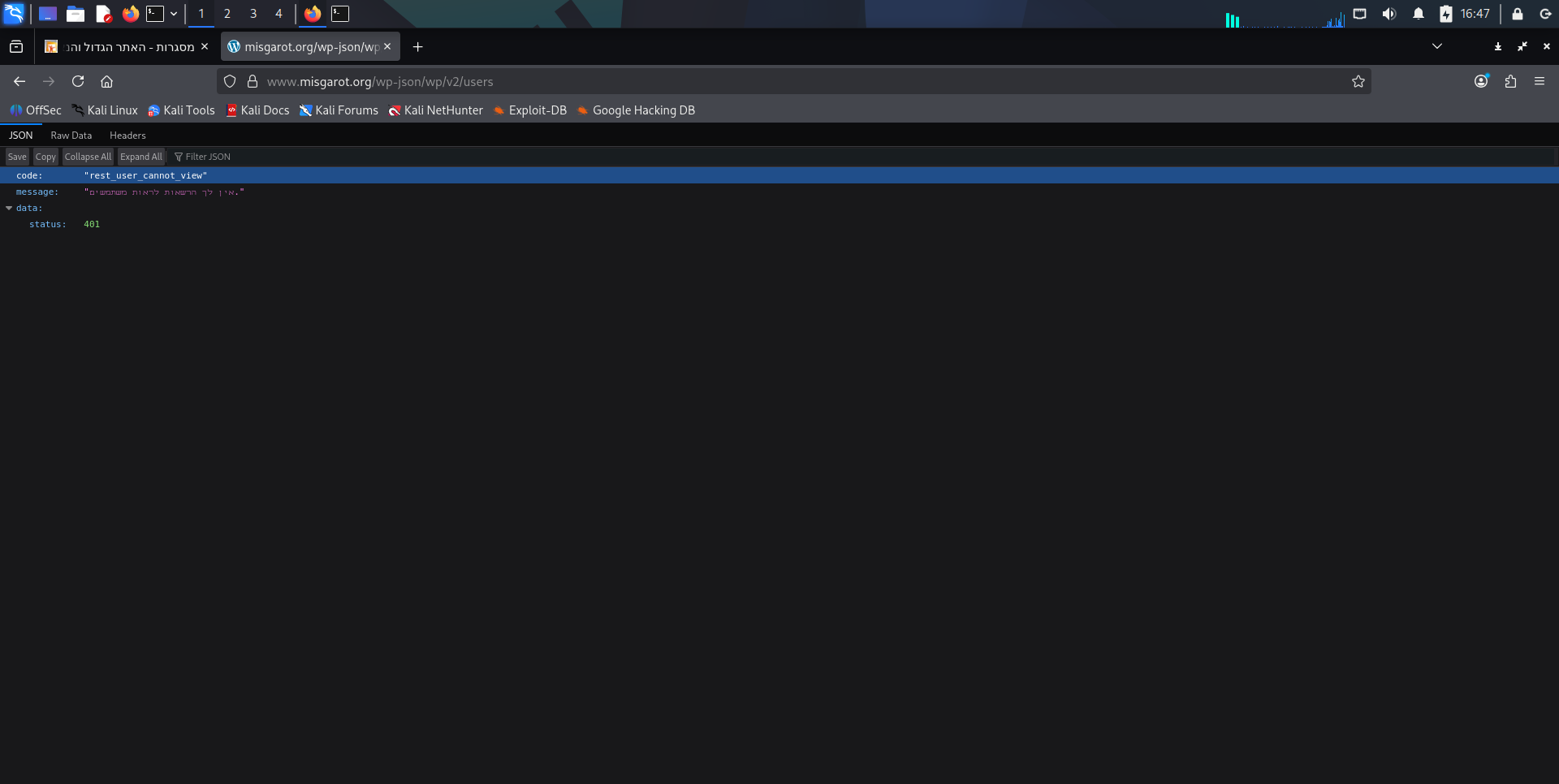Open the Kali Forums bookmark

(339, 110)
